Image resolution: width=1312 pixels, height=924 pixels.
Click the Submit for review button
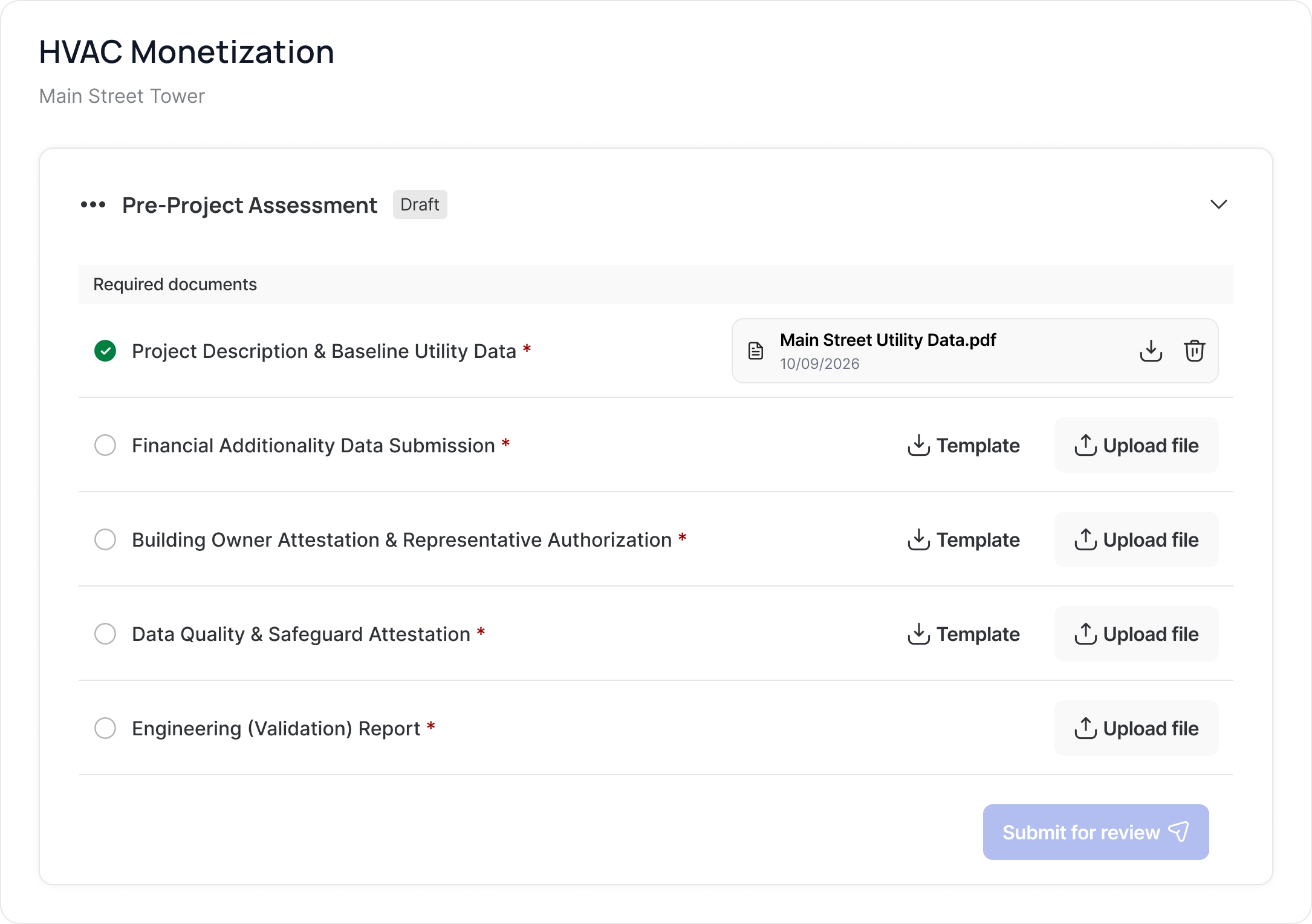click(1096, 832)
